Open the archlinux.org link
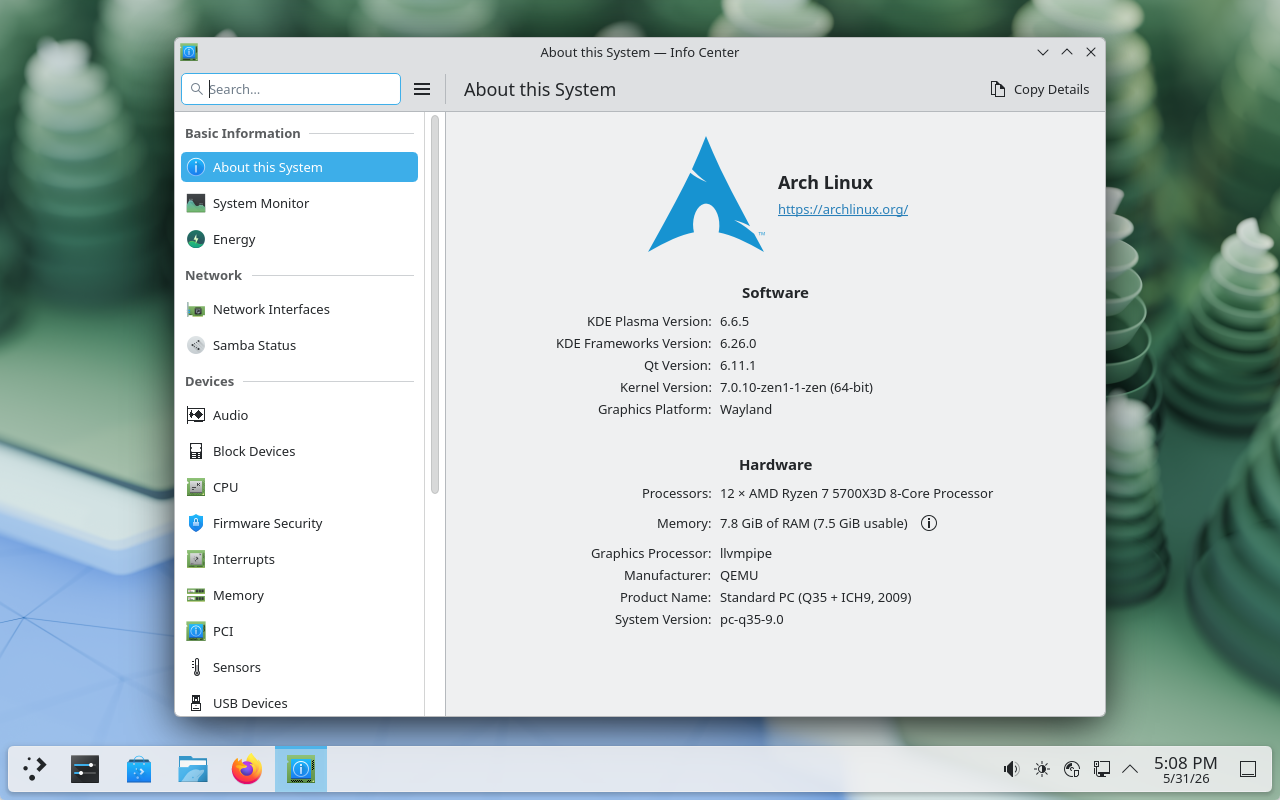 coord(843,209)
